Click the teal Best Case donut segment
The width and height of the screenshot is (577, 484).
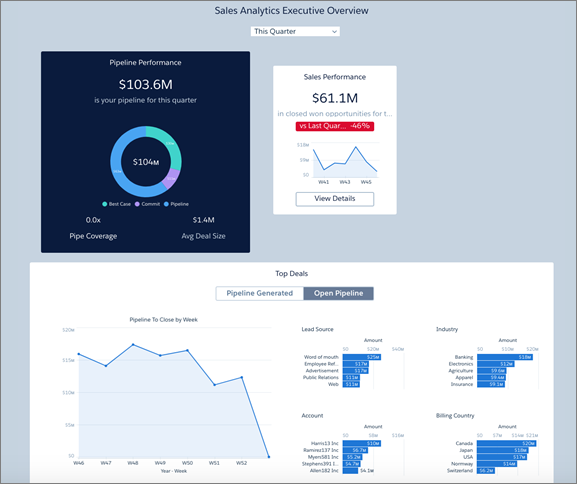tap(170, 144)
